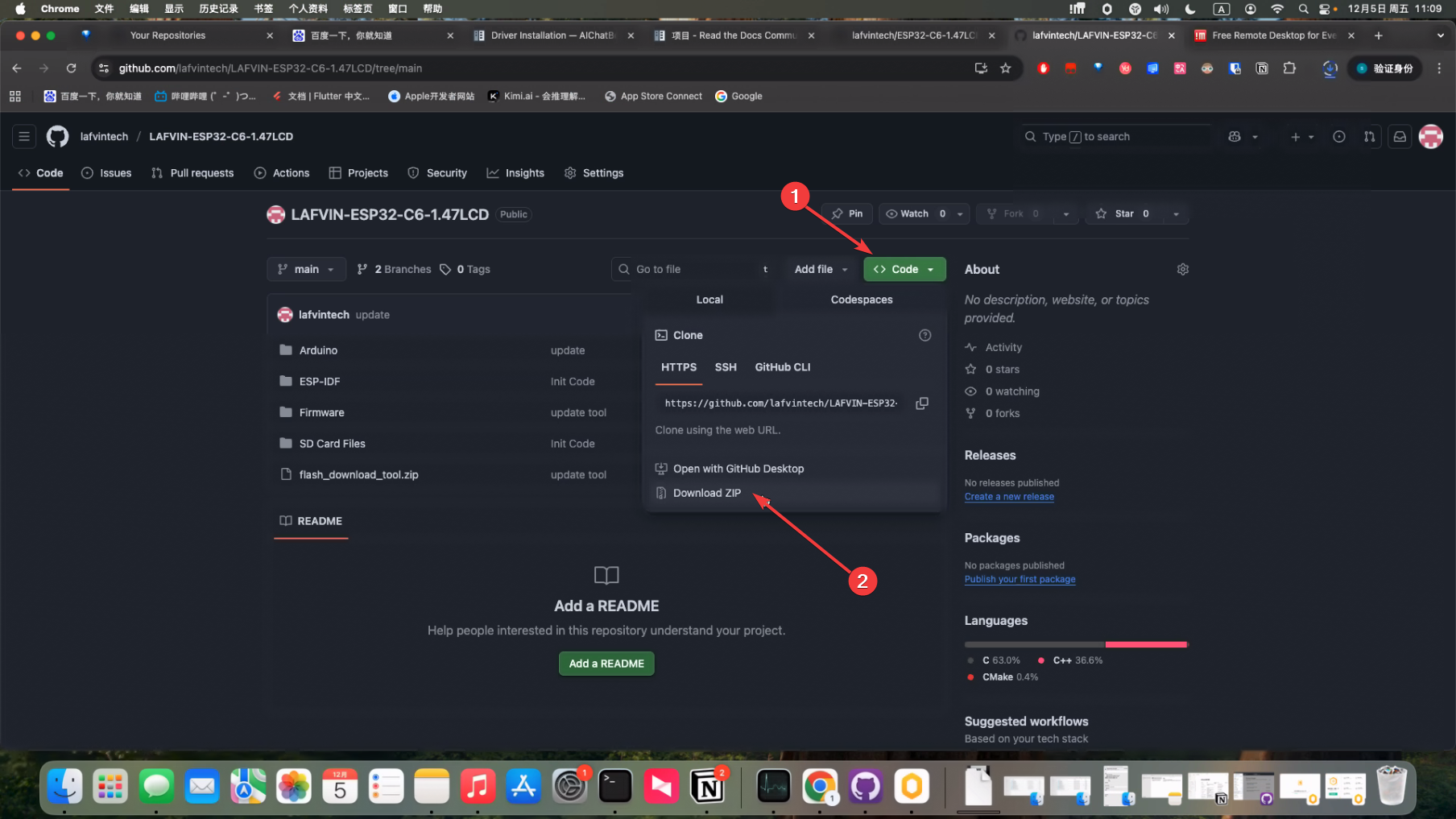Open the Arduino folder
Screen dimensions: 1456x819
[318, 350]
